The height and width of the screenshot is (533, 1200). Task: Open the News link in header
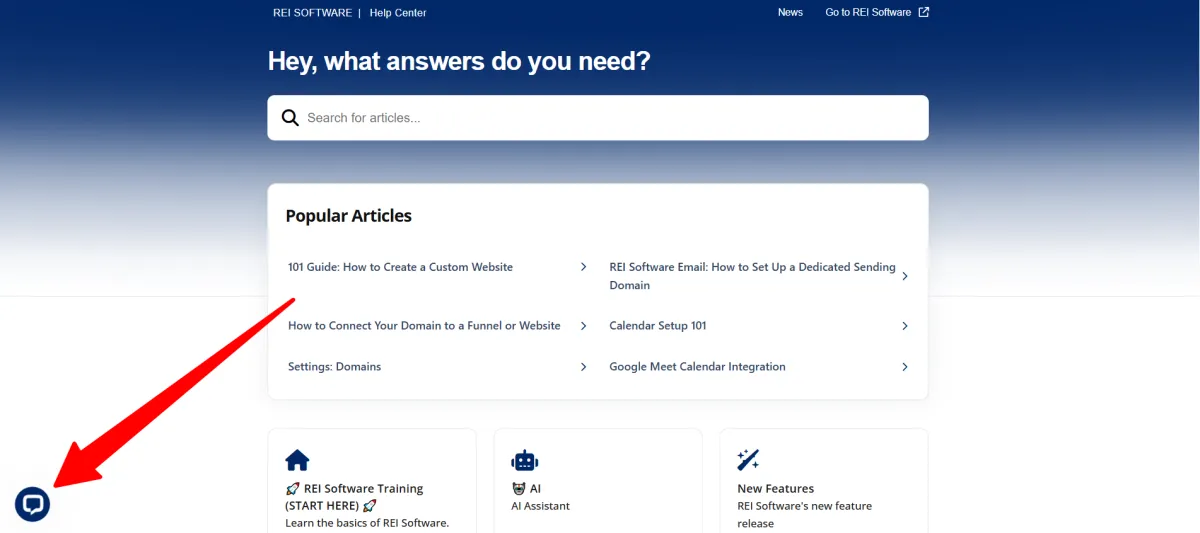pyautogui.click(x=790, y=13)
